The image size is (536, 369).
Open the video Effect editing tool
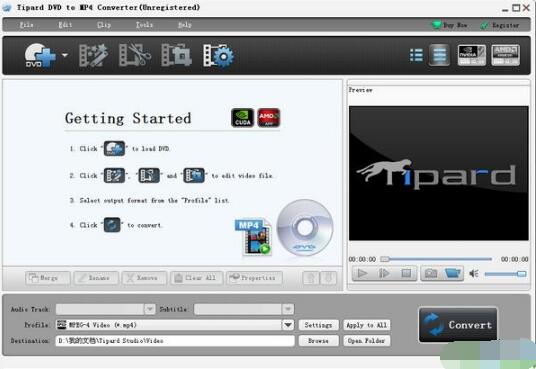tap(93, 55)
